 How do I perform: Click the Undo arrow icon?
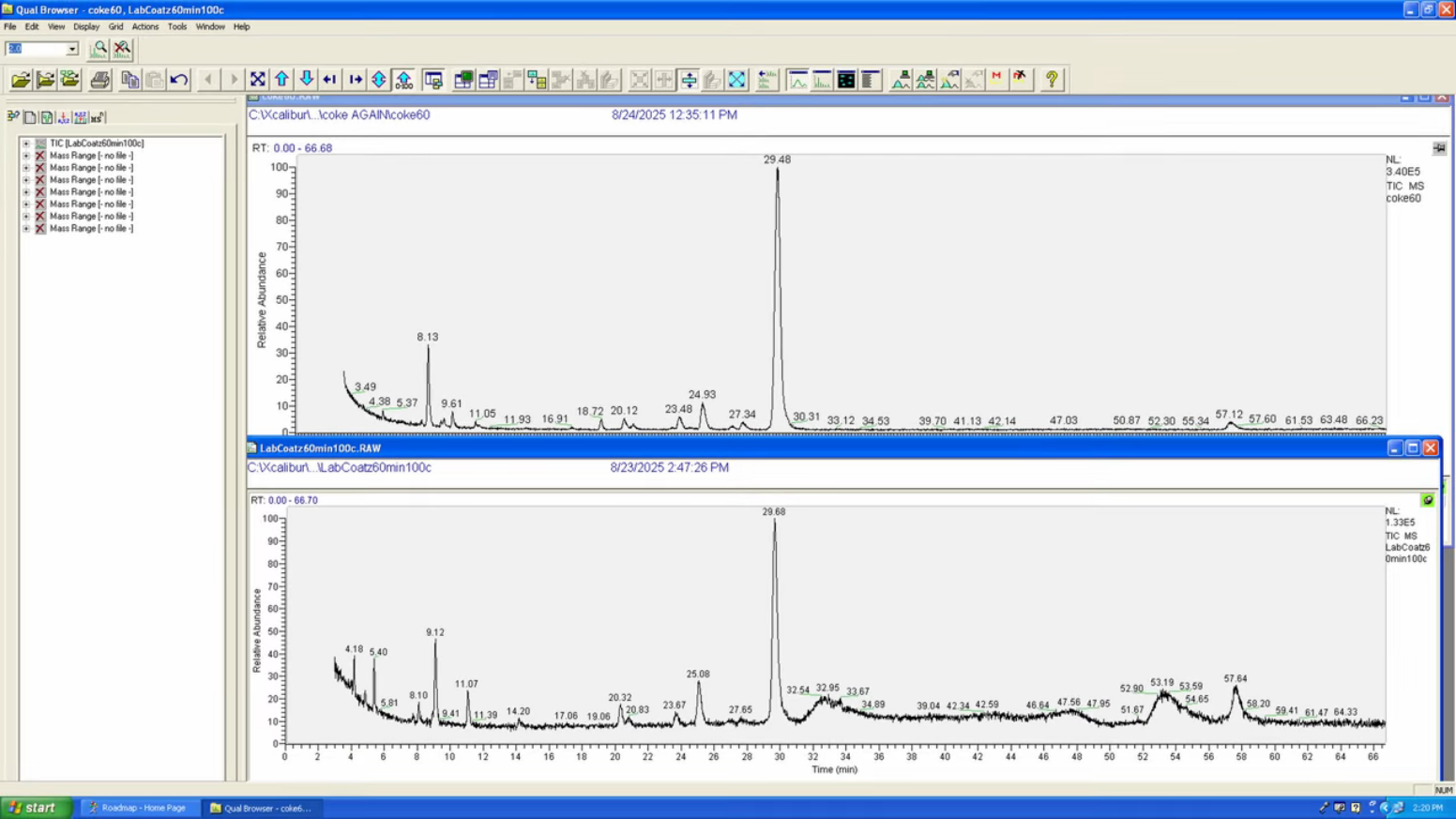click(179, 80)
